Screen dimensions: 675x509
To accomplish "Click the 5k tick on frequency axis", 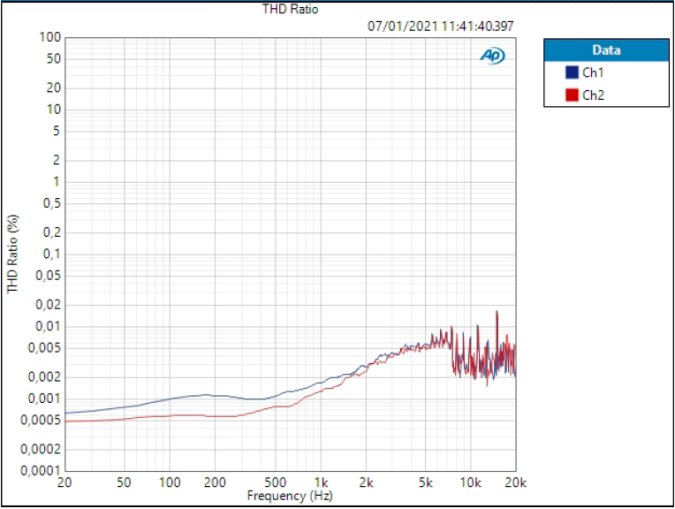I will click(x=425, y=482).
